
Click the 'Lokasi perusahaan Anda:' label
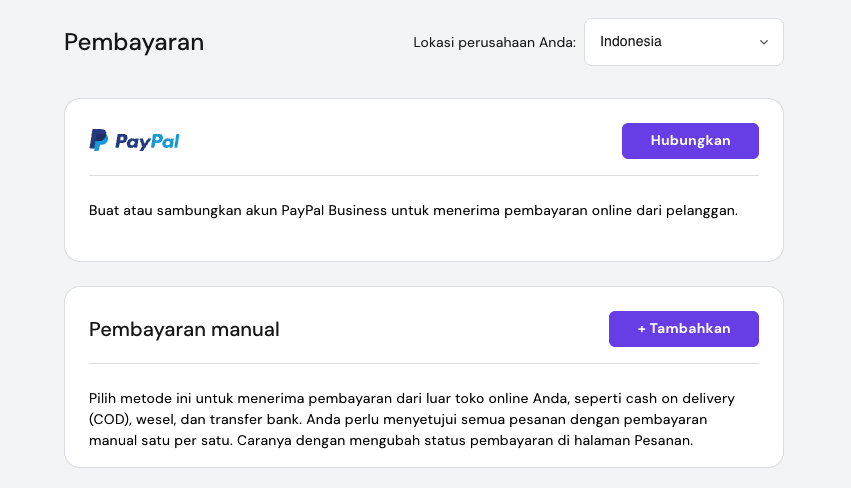[494, 42]
